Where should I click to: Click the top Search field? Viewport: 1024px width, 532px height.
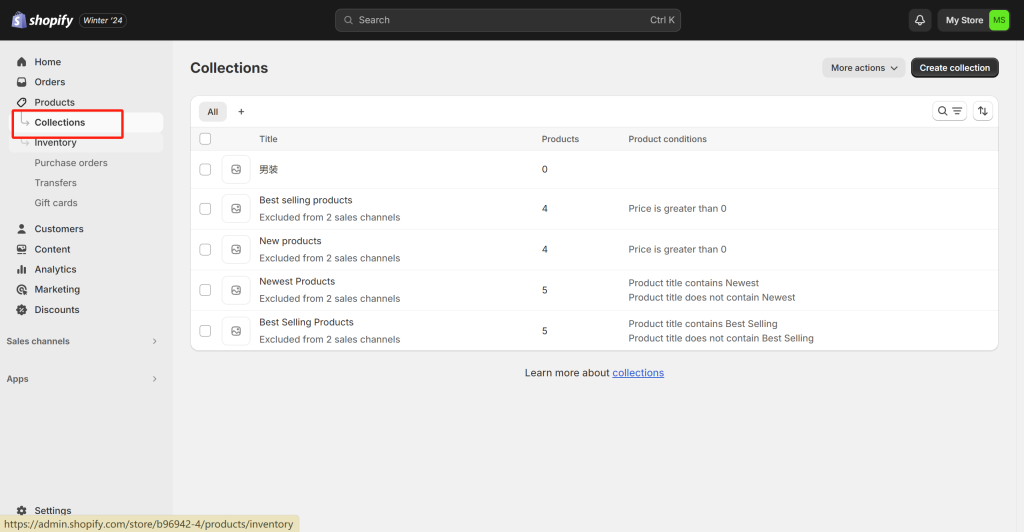pos(507,20)
